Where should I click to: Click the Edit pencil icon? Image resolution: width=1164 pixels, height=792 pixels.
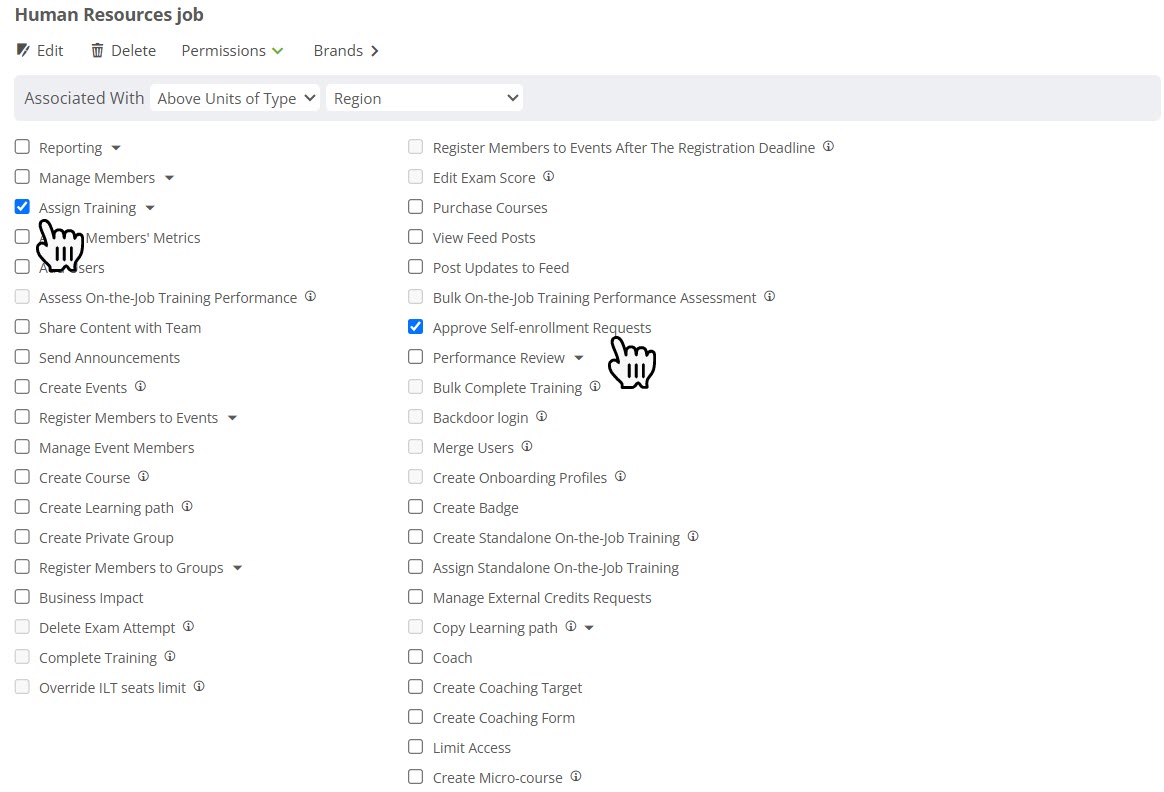(23, 51)
